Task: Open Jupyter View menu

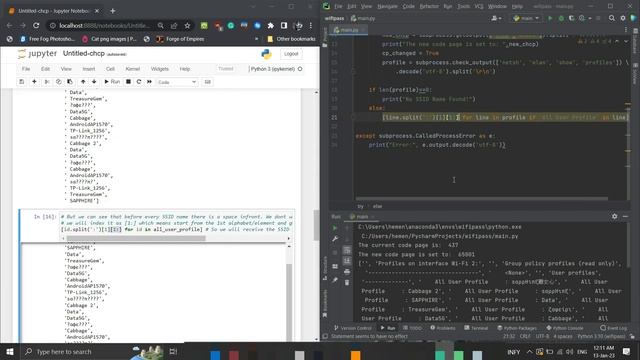Action: (x=66, y=69)
